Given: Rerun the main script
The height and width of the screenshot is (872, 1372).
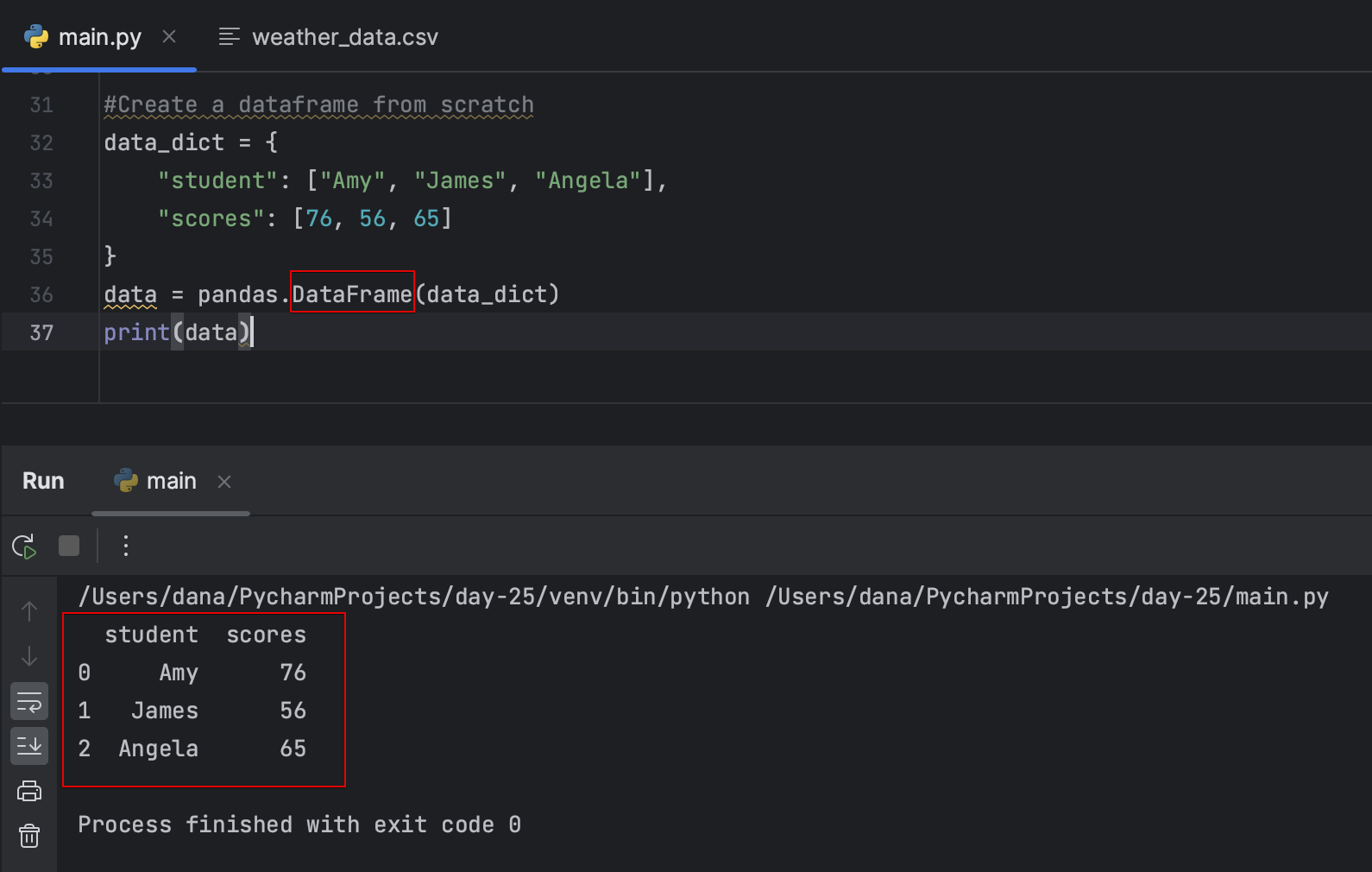Looking at the screenshot, I should 24,546.
